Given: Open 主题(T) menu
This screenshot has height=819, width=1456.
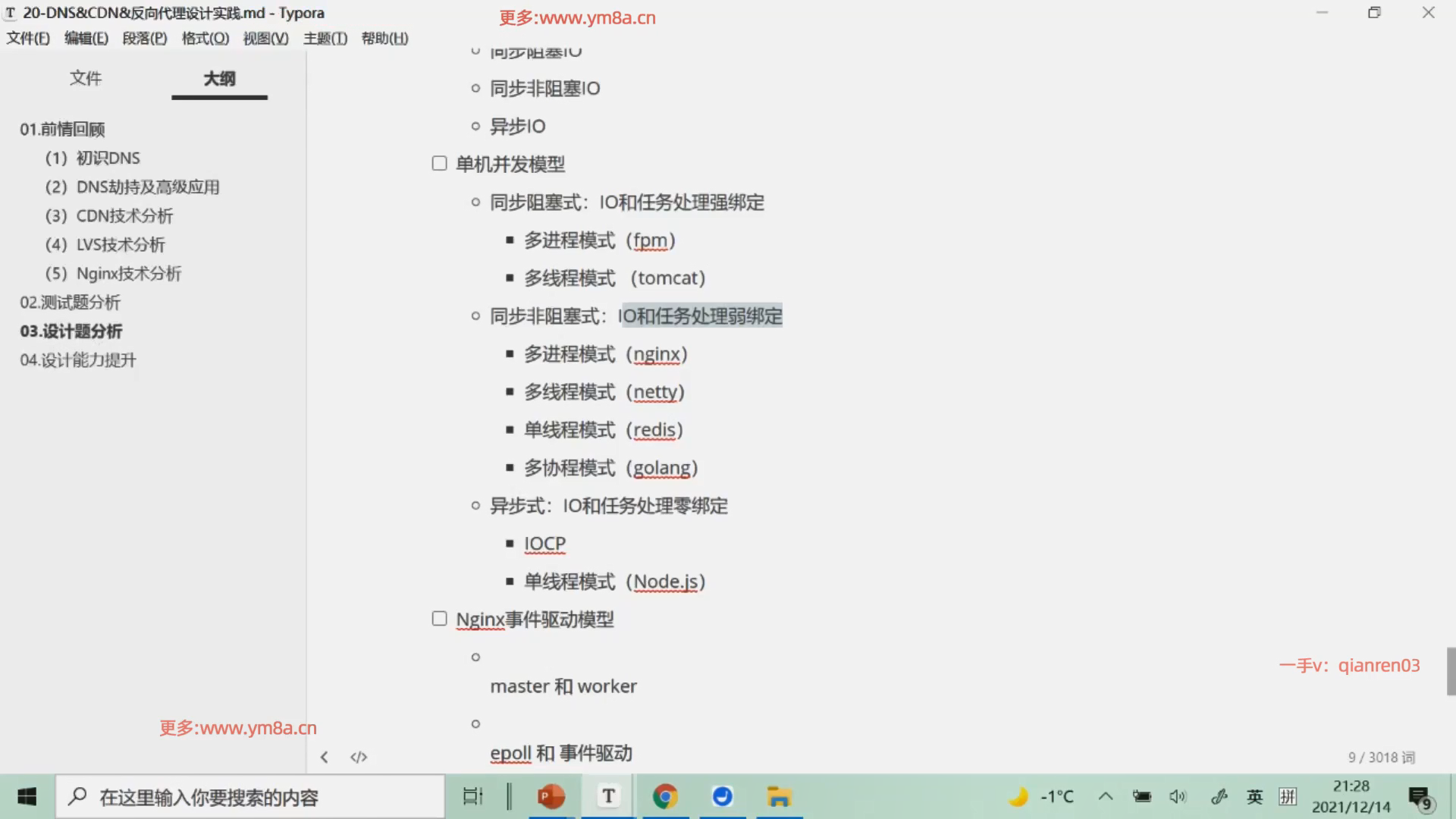Looking at the screenshot, I should pos(325,38).
